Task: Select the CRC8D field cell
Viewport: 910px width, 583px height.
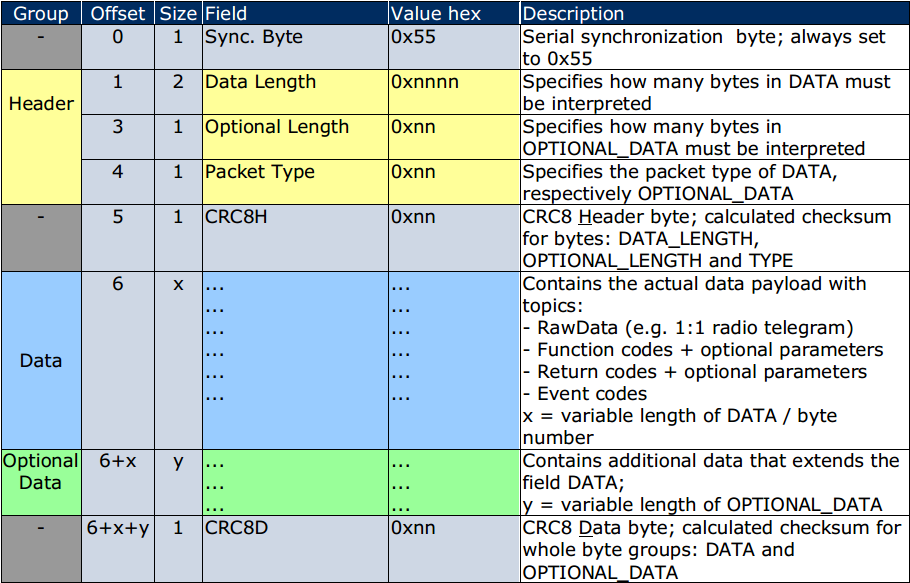Action: pos(237,528)
